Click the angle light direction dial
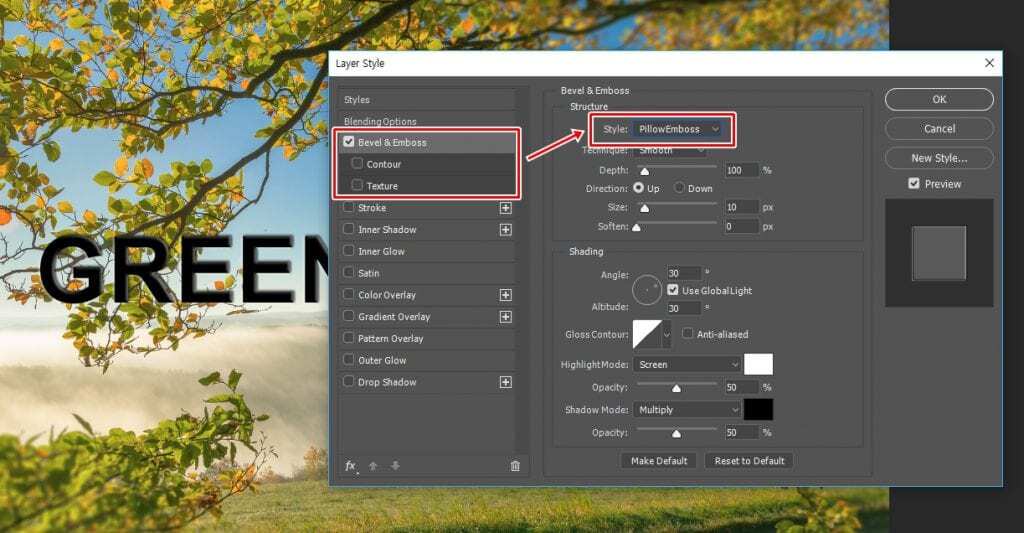The height and width of the screenshot is (533, 1024). (647, 289)
